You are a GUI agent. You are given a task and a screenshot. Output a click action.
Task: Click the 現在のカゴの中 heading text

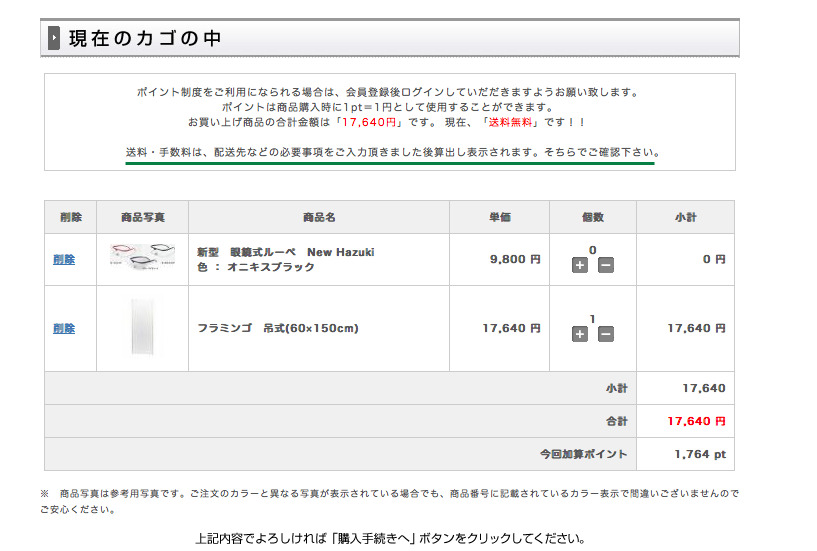tap(145, 38)
